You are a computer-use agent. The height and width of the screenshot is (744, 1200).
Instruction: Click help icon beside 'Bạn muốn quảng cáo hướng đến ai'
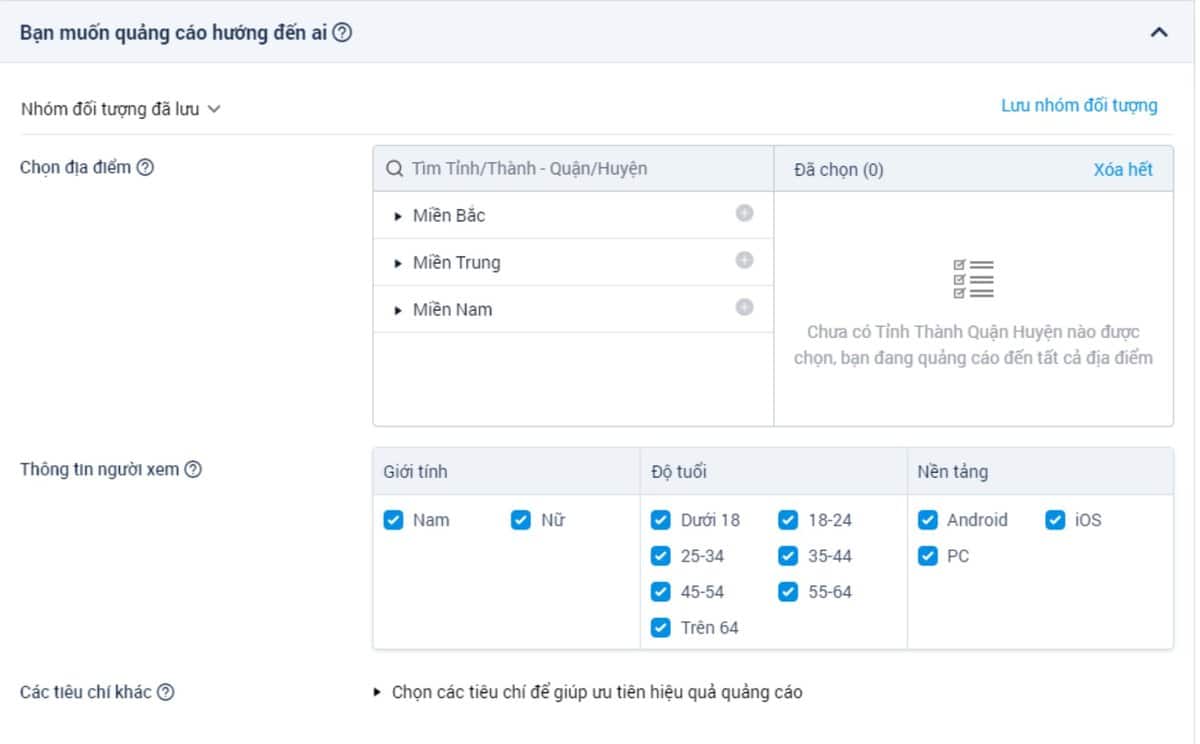(342, 33)
